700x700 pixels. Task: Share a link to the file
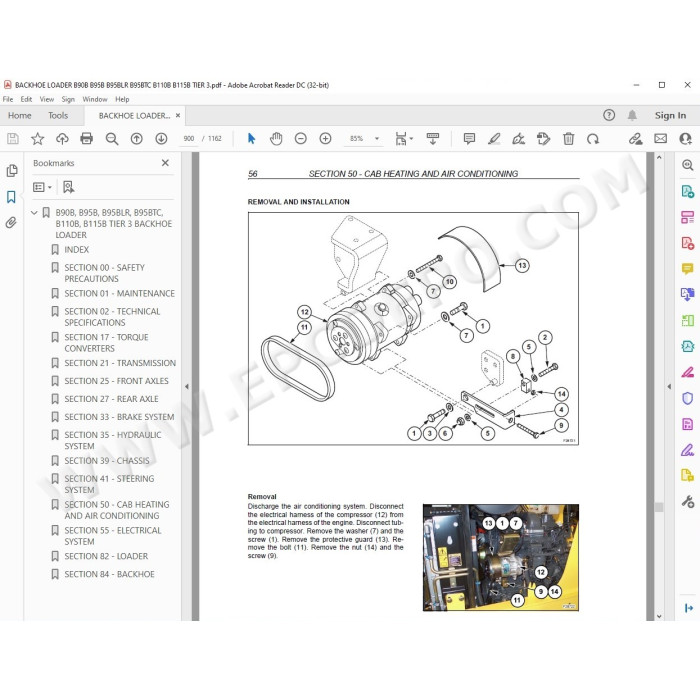[x=635, y=139]
